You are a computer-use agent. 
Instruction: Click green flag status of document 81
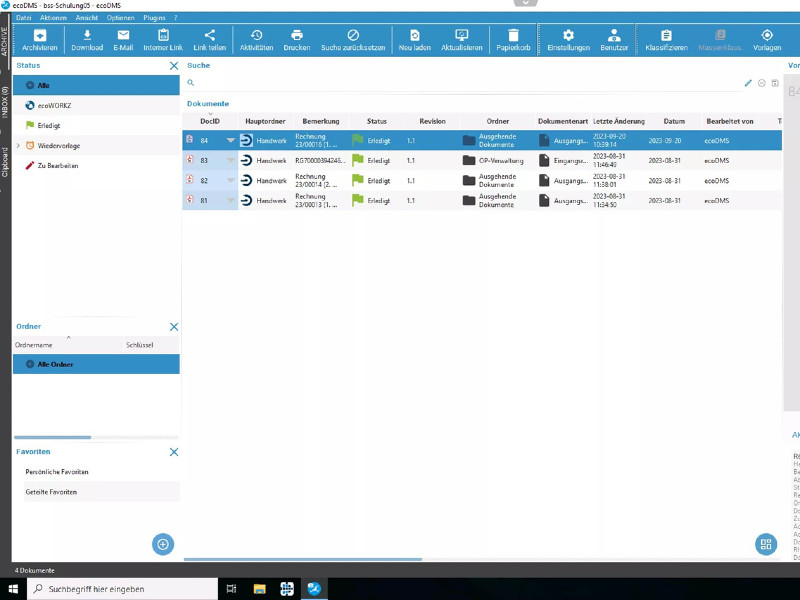pos(358,201)
